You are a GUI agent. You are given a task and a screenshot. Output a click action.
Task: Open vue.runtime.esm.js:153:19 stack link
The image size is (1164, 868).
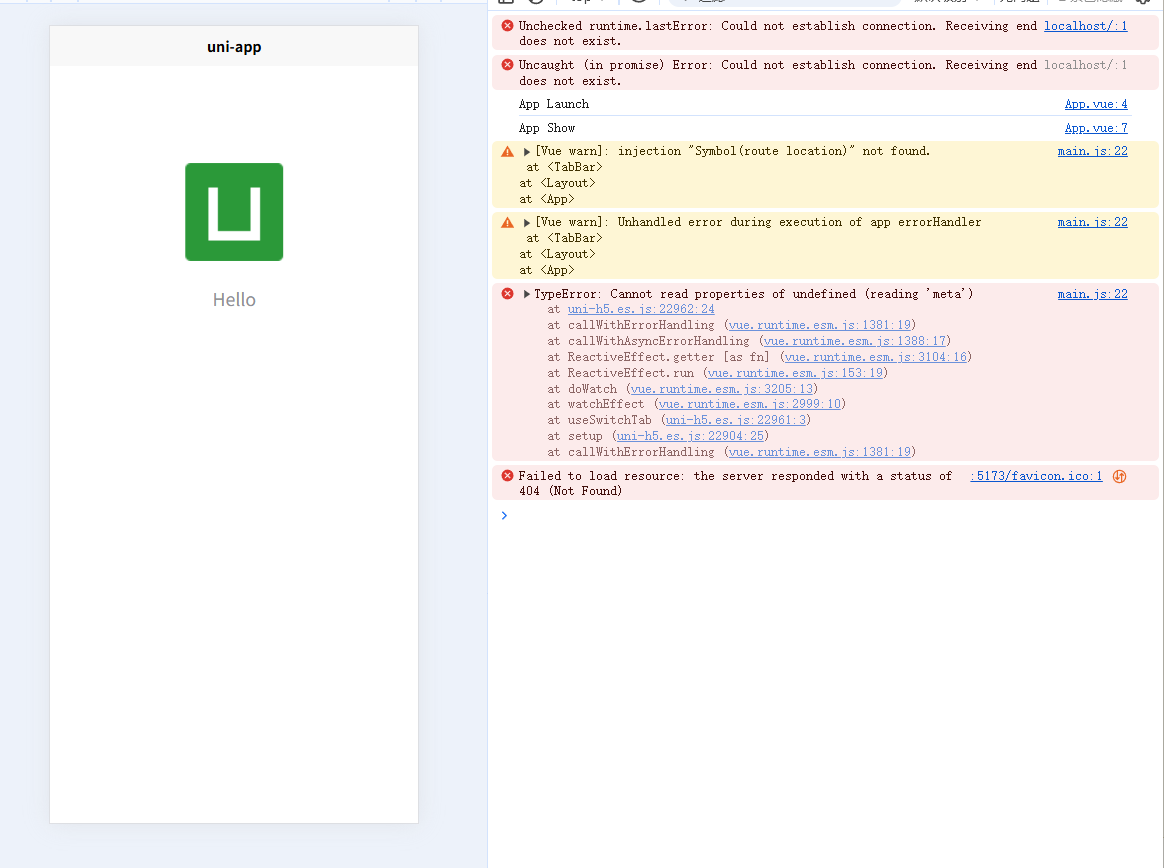pyautogui.click(x=795, y=373)
